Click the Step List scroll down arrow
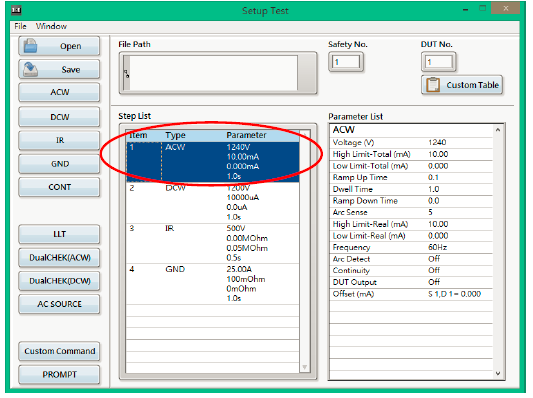The image size is (533, 398). tap(305, 367)
